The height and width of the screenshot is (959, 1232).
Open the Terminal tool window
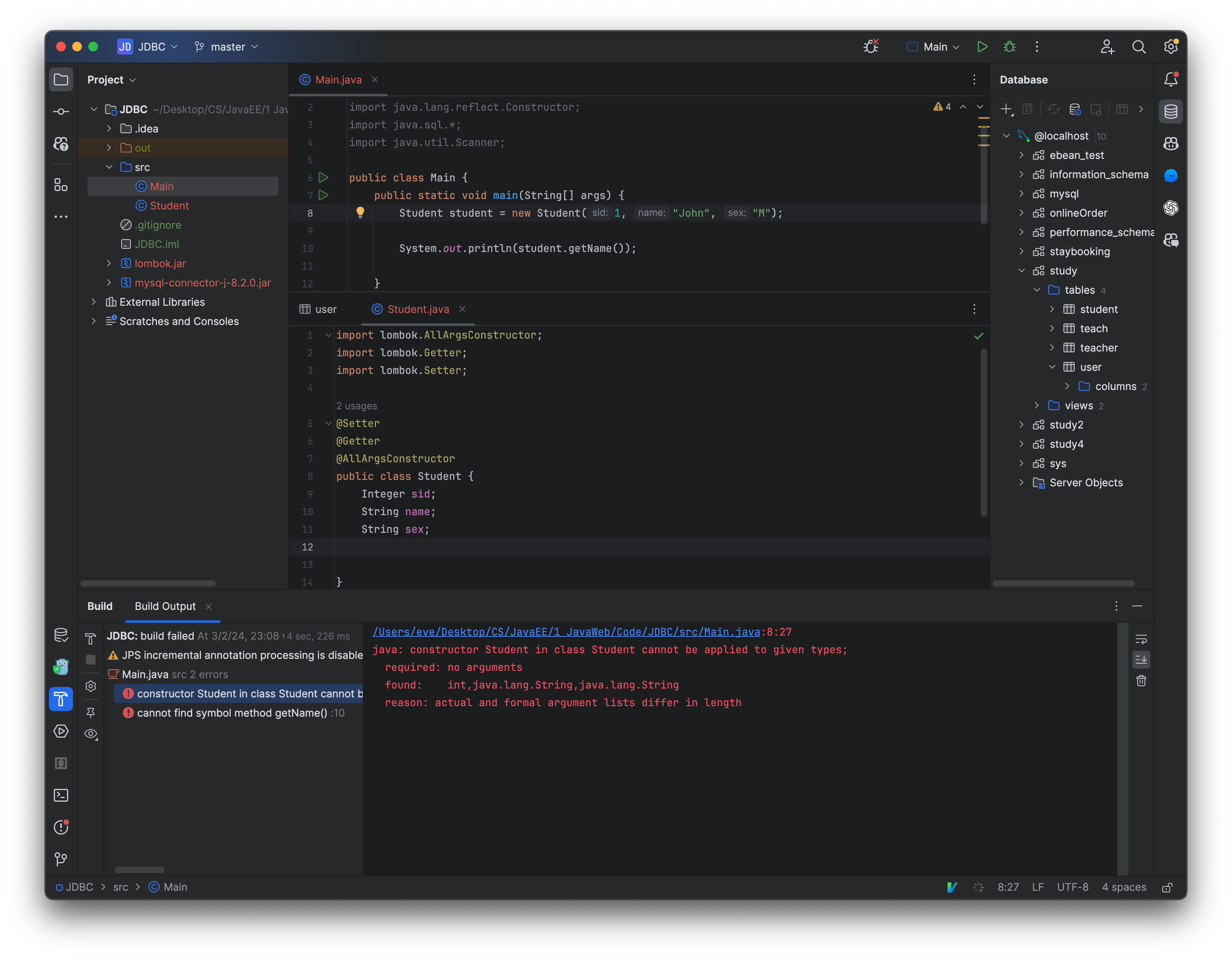pyautogui.click(x=61, y=795)
